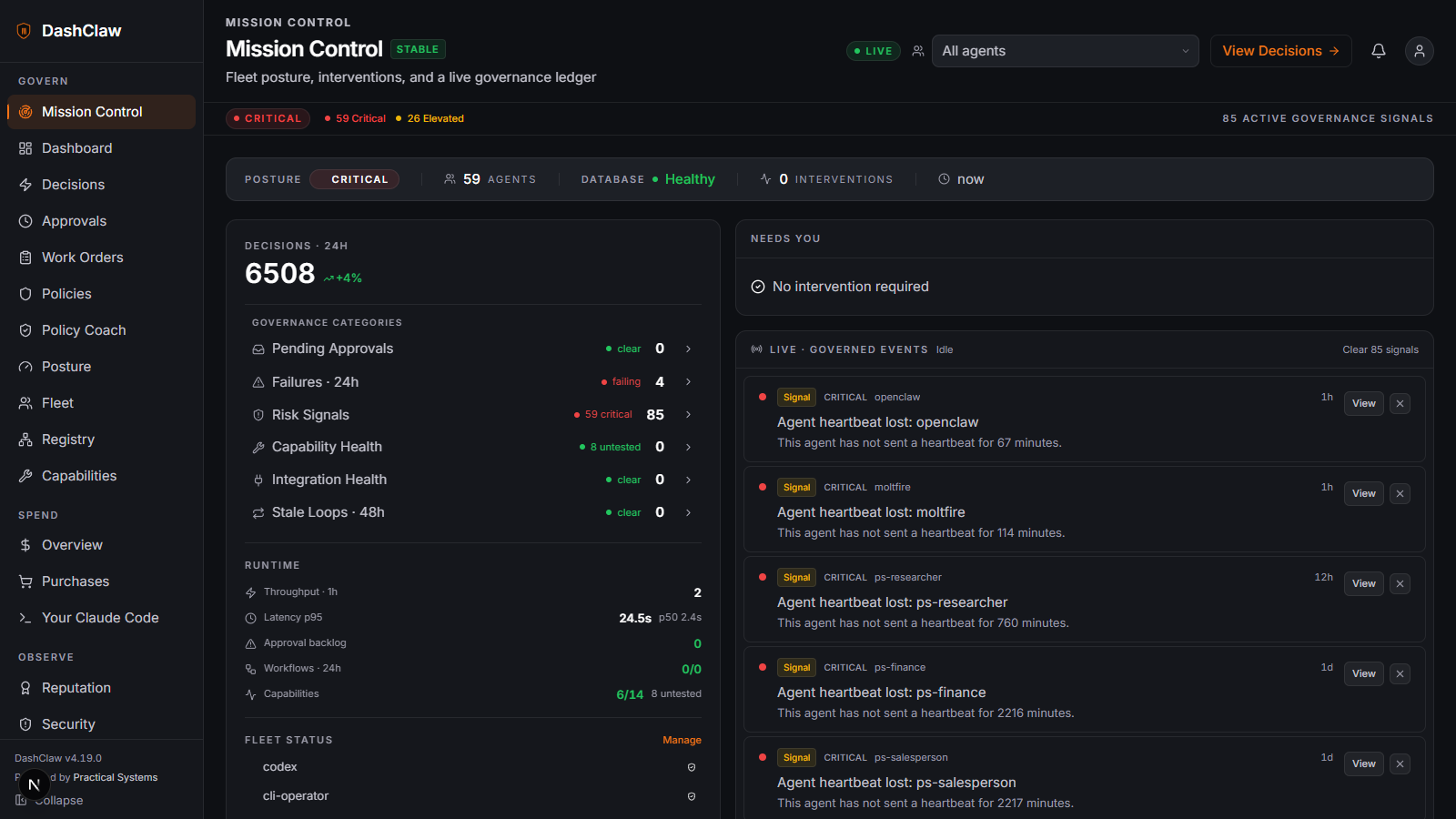Dismiss the moltfire heartbeat signal
Image resolution: width=1456 pixels, height=819 pixels.
tap(1400, 494)
